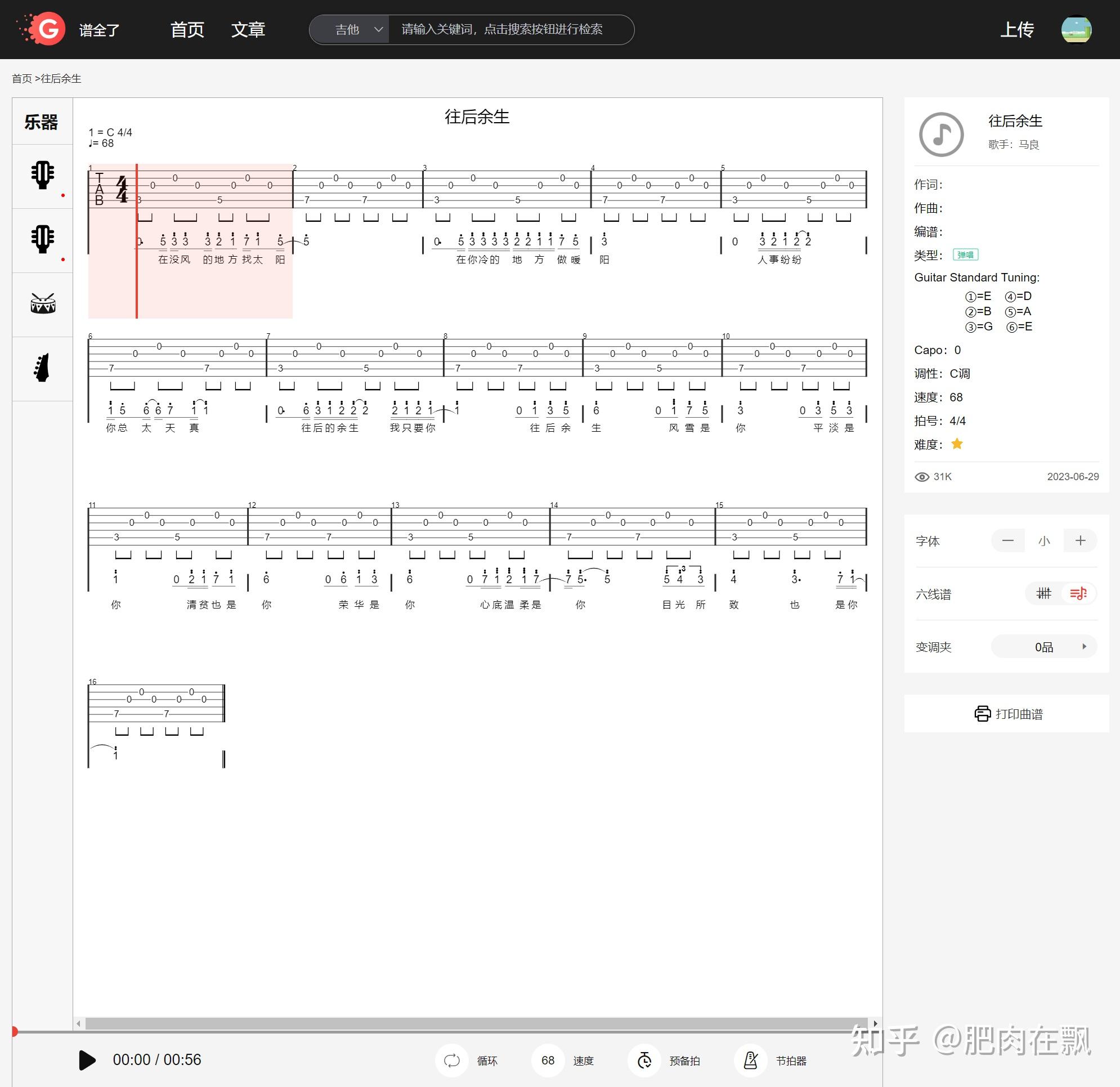Click the 弹唱 type tag

pyautogui.click(x=965, y=254)
